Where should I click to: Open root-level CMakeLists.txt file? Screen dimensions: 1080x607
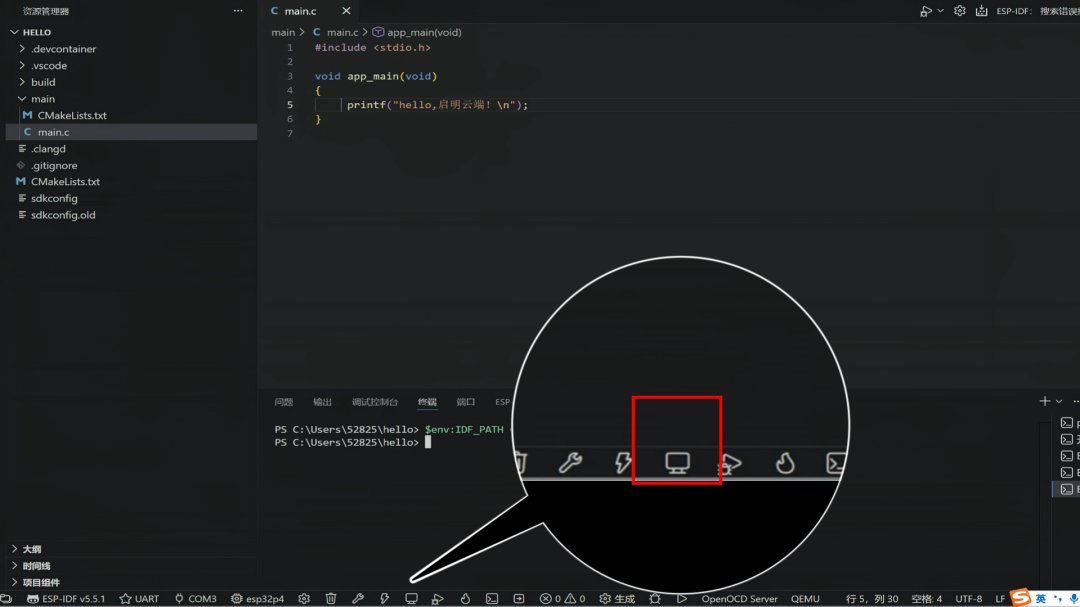65,182
